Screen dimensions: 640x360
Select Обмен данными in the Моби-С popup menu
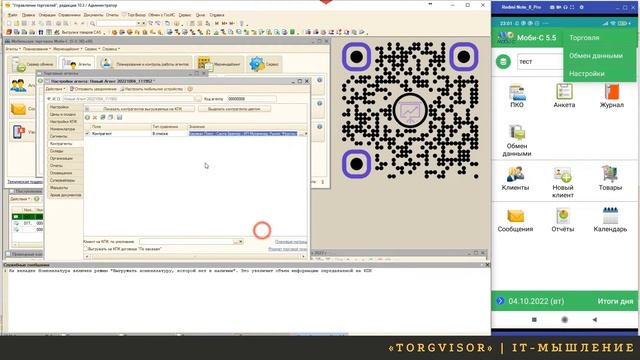[x=596, y=56]
